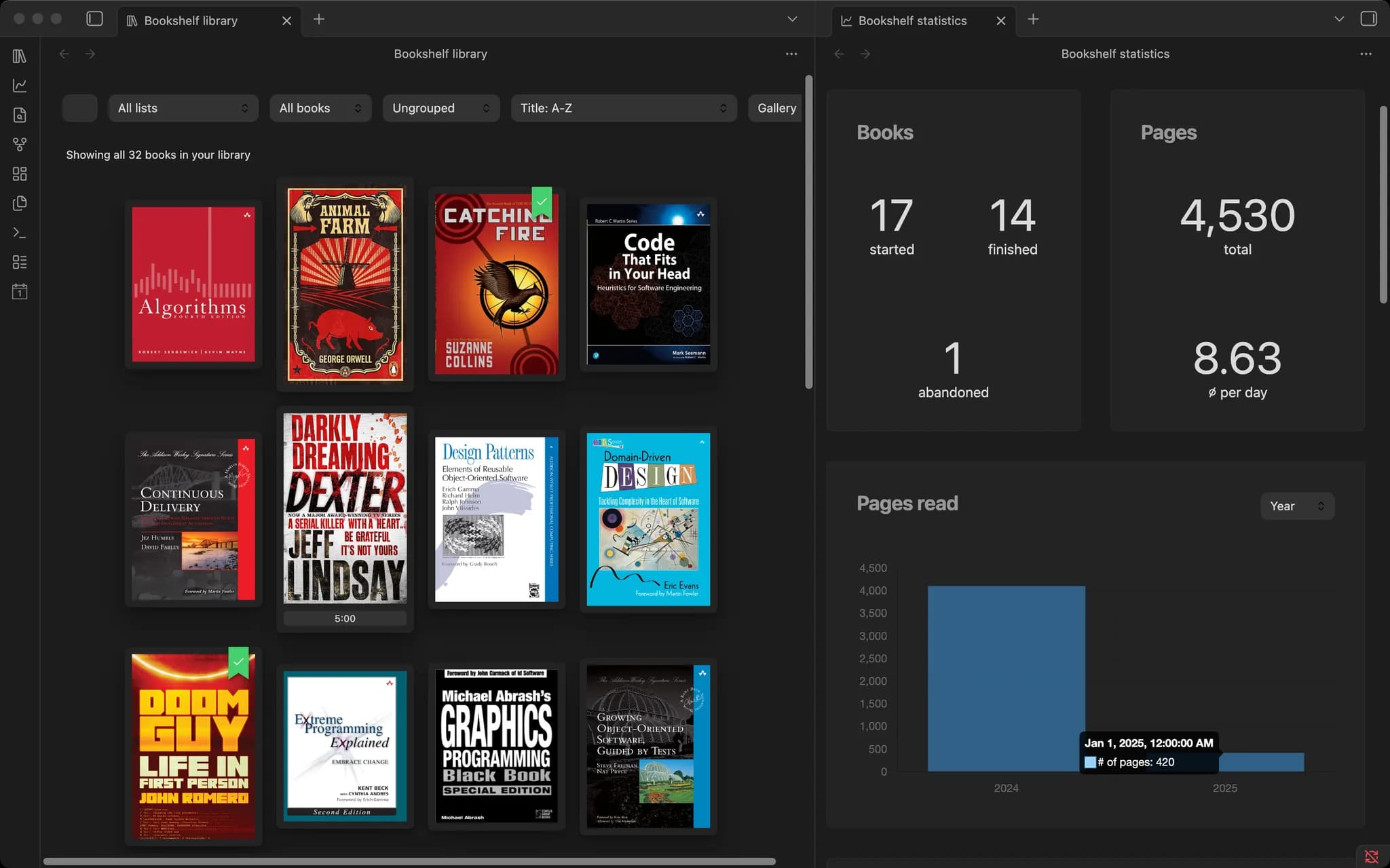1390x868 pixels.
Task: Toggle the right sidebar panel icon
Action: (1369, 18)
